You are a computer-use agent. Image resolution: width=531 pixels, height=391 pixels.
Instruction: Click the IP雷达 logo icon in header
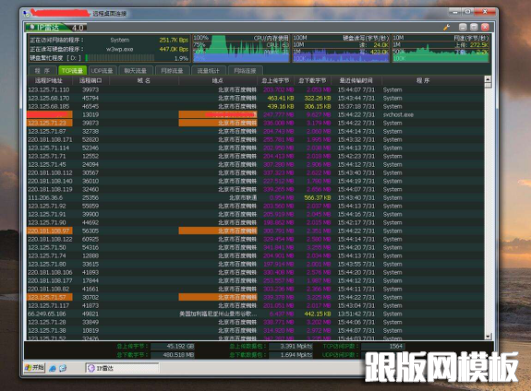32,27
